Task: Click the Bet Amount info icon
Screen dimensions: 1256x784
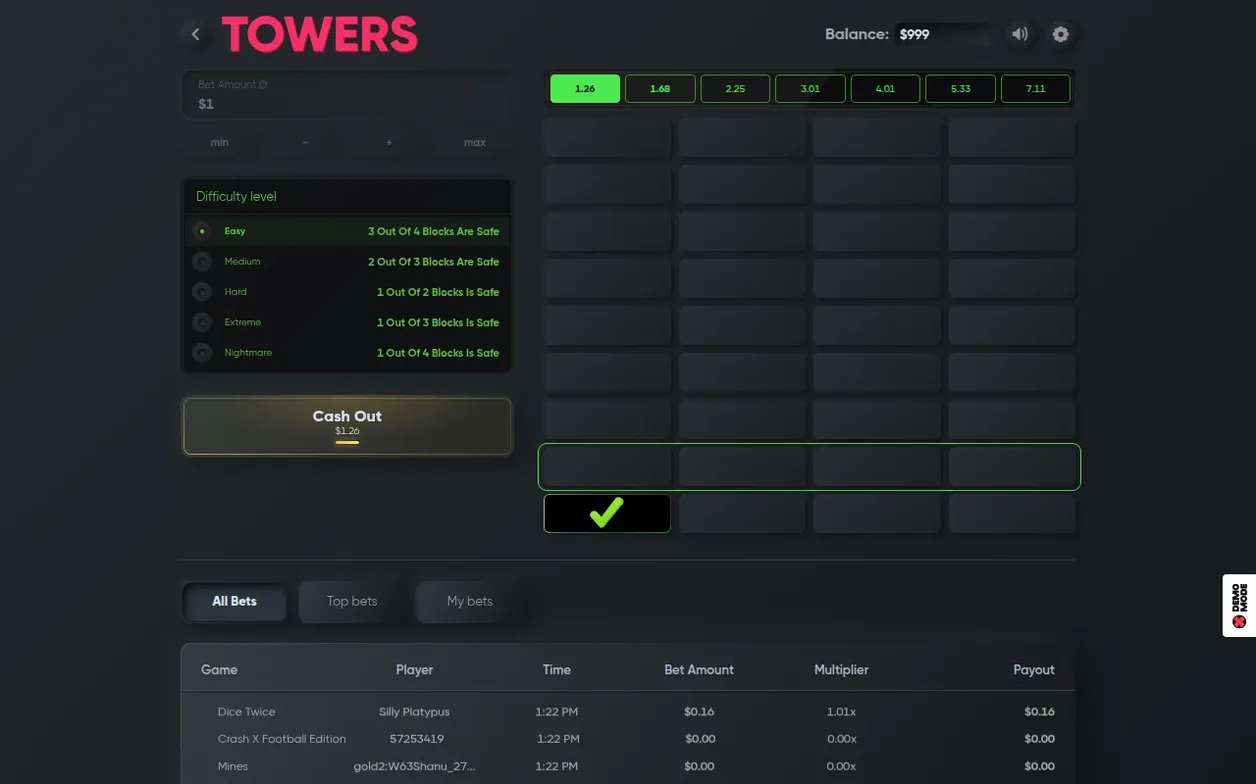Action: point(263,85)
